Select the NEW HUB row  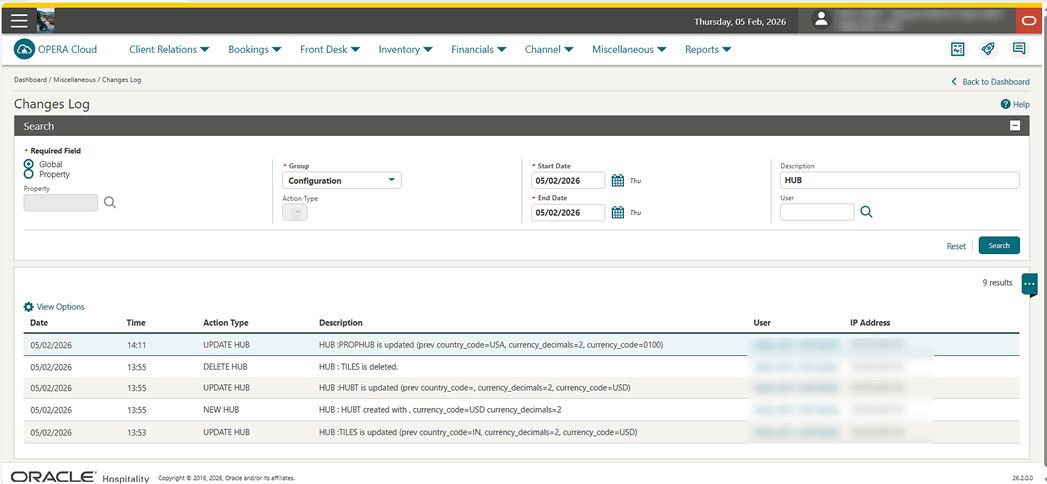[x=521, y=409]
